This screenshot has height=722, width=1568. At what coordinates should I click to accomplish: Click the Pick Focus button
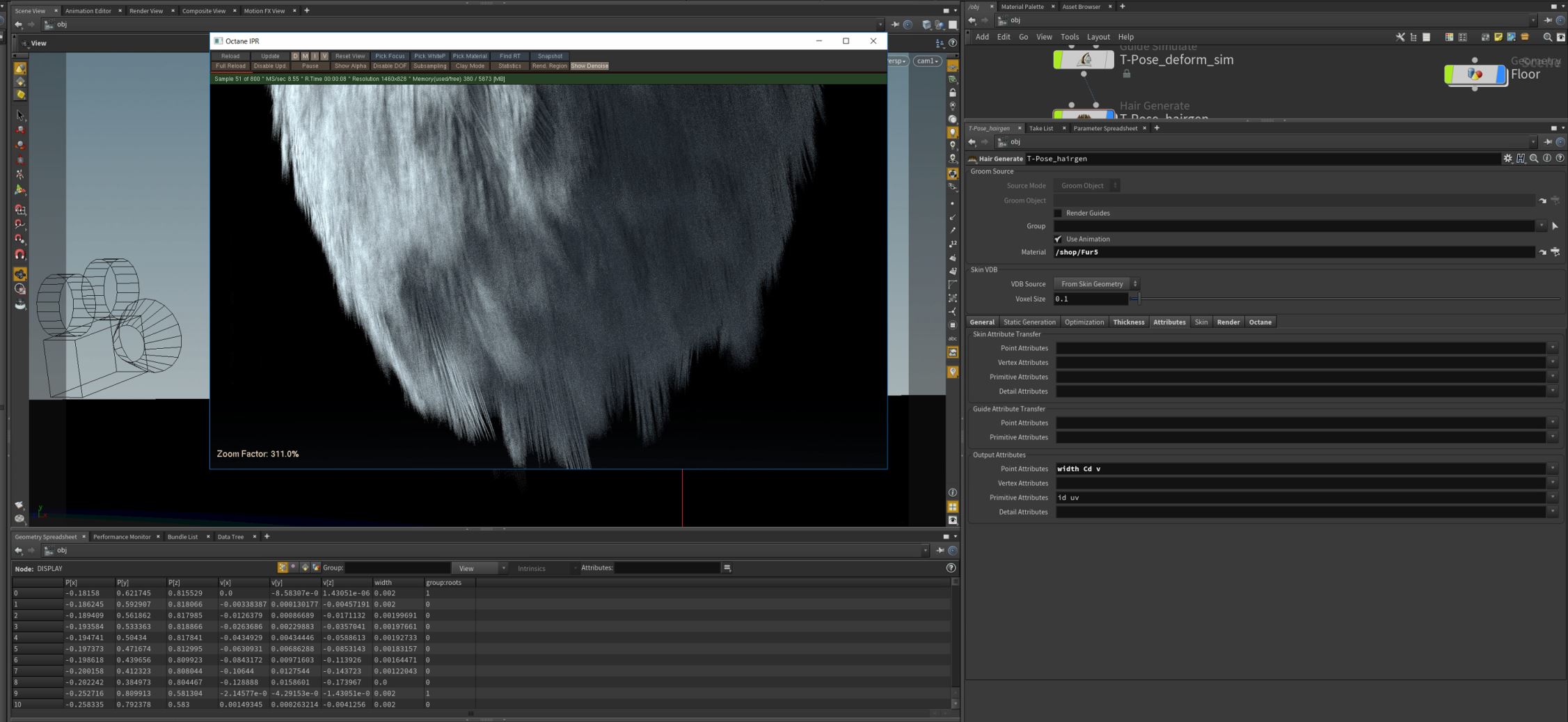click(390, 56)
